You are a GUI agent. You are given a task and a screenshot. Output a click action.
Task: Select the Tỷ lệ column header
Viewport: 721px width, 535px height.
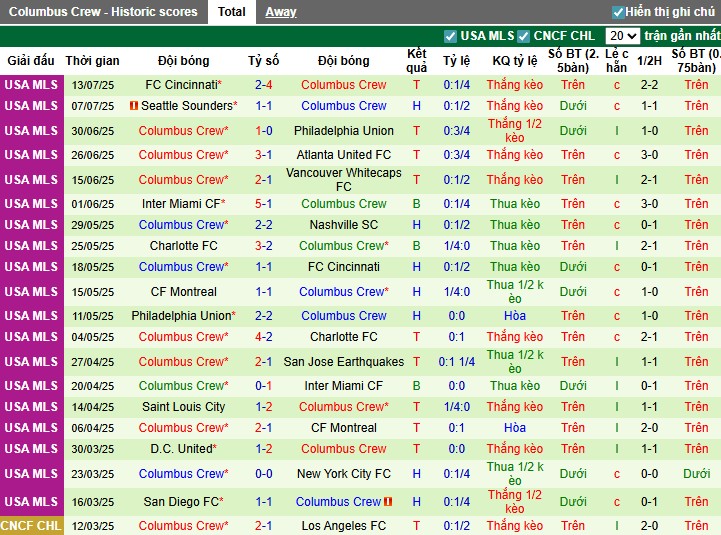click(457, 61)
